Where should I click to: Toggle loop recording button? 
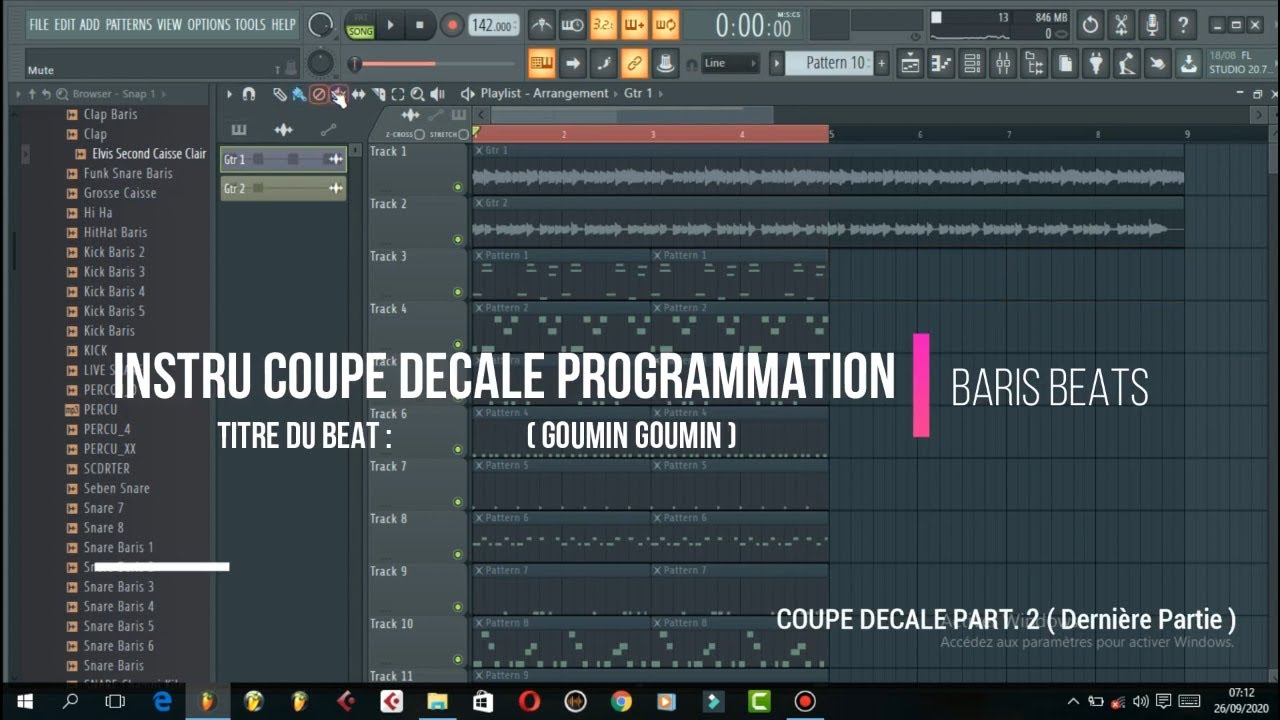(x=665, y=25)
